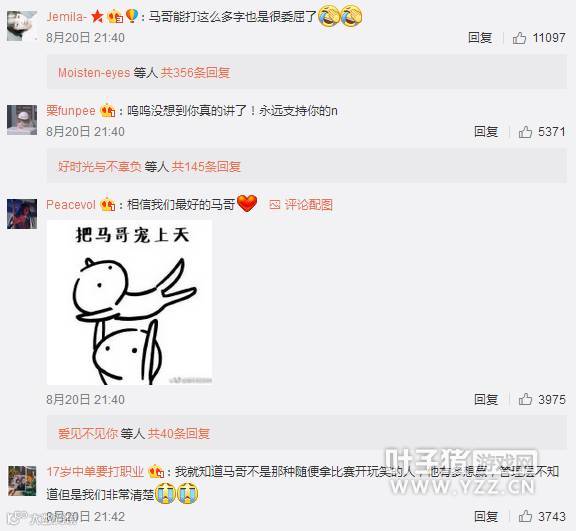Reply to Jemila's comment
The width and height of the screenshot is (576, 531).
[480, 37]
